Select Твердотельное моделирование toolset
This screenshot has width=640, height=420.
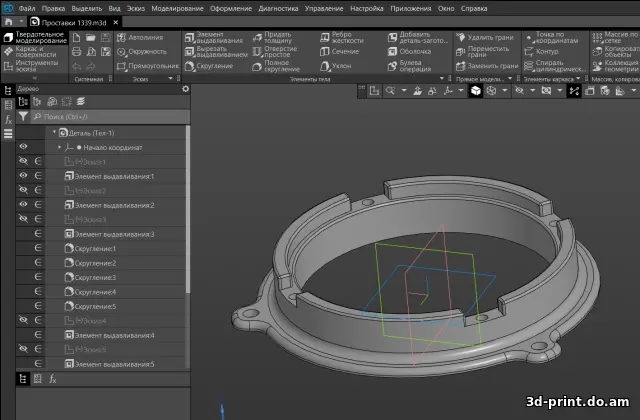[x=36, y=38]
